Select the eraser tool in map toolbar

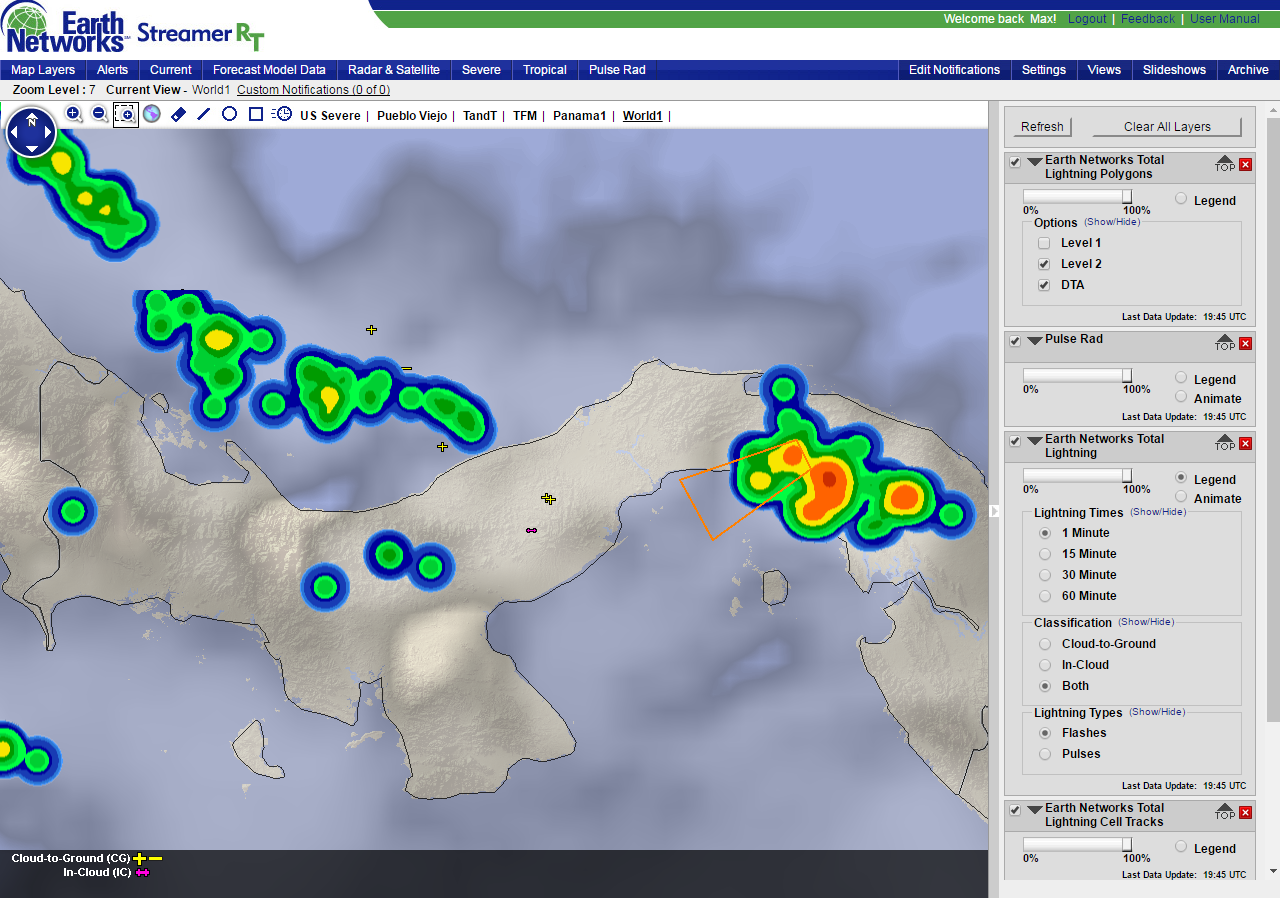tap(178, 114)
